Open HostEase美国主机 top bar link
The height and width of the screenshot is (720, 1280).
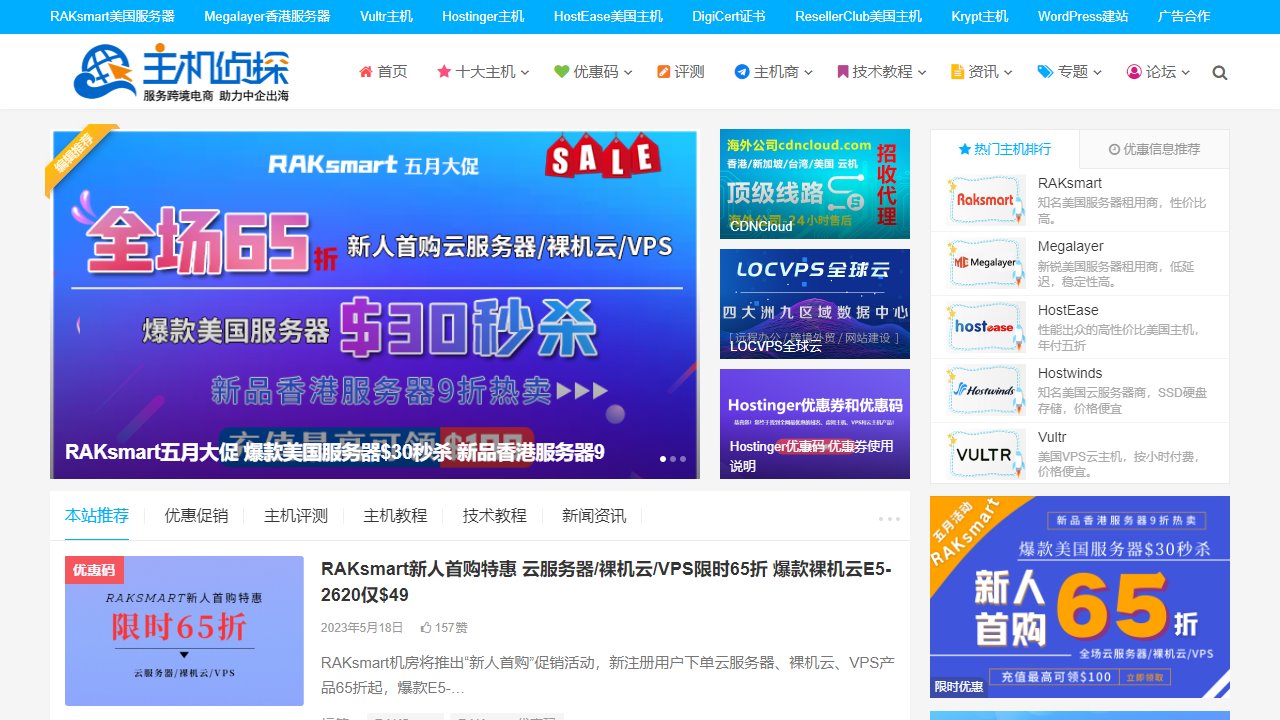click(608, 16)
